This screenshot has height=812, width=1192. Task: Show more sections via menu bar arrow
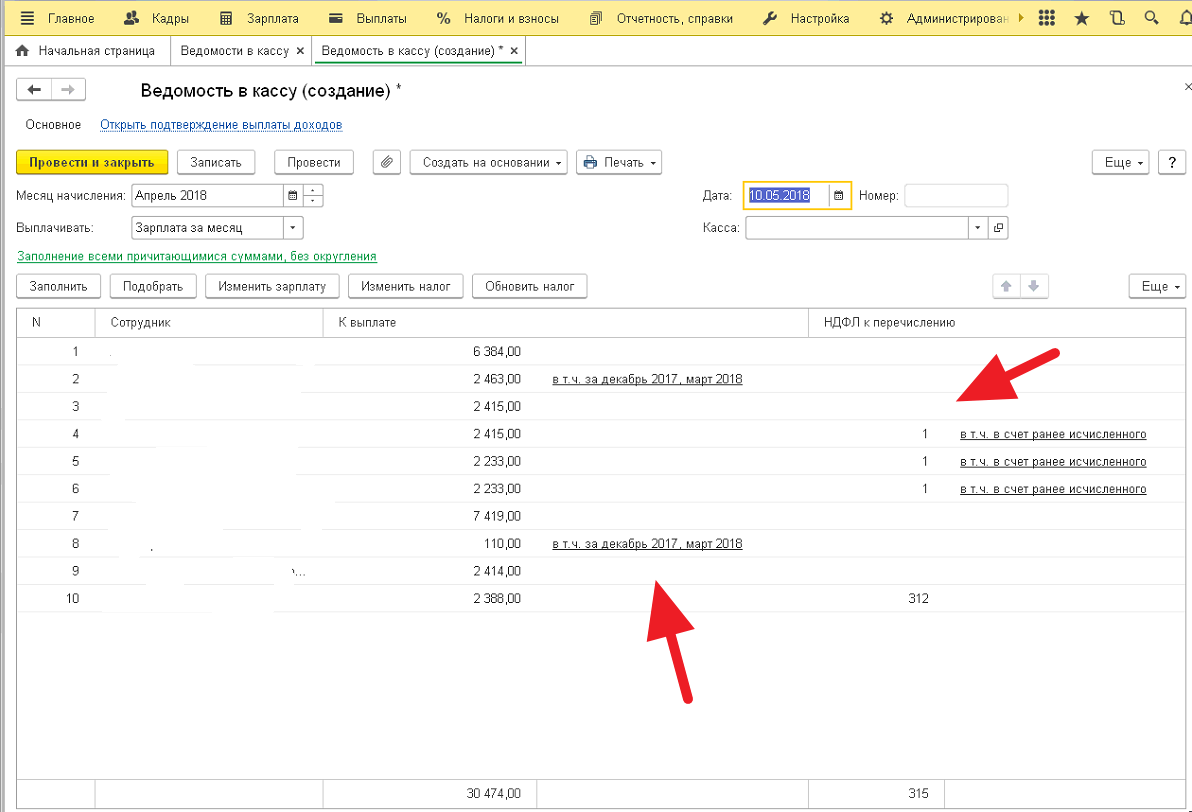pos(1020,18)
